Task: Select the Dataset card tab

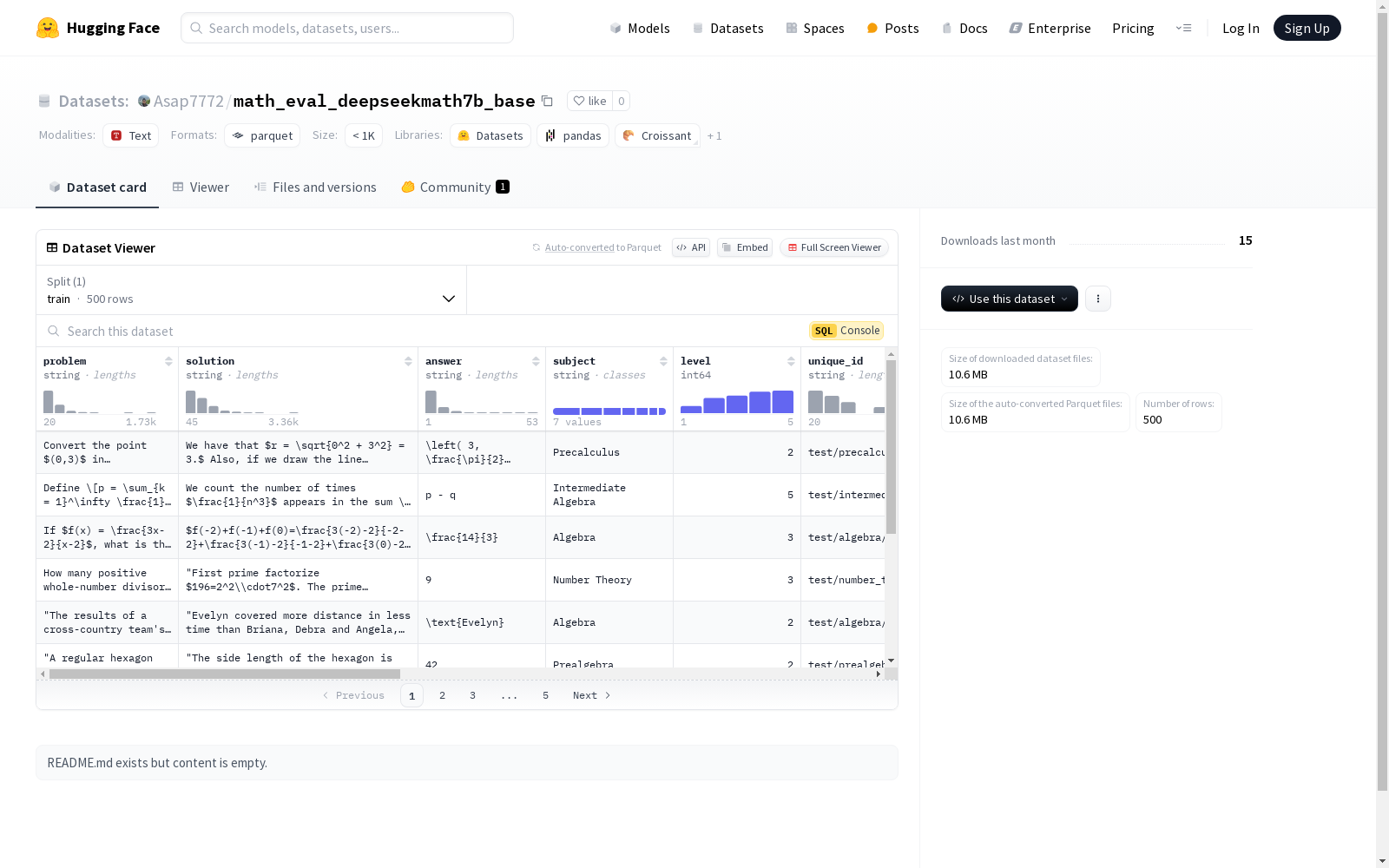Action: pos(97,187)
